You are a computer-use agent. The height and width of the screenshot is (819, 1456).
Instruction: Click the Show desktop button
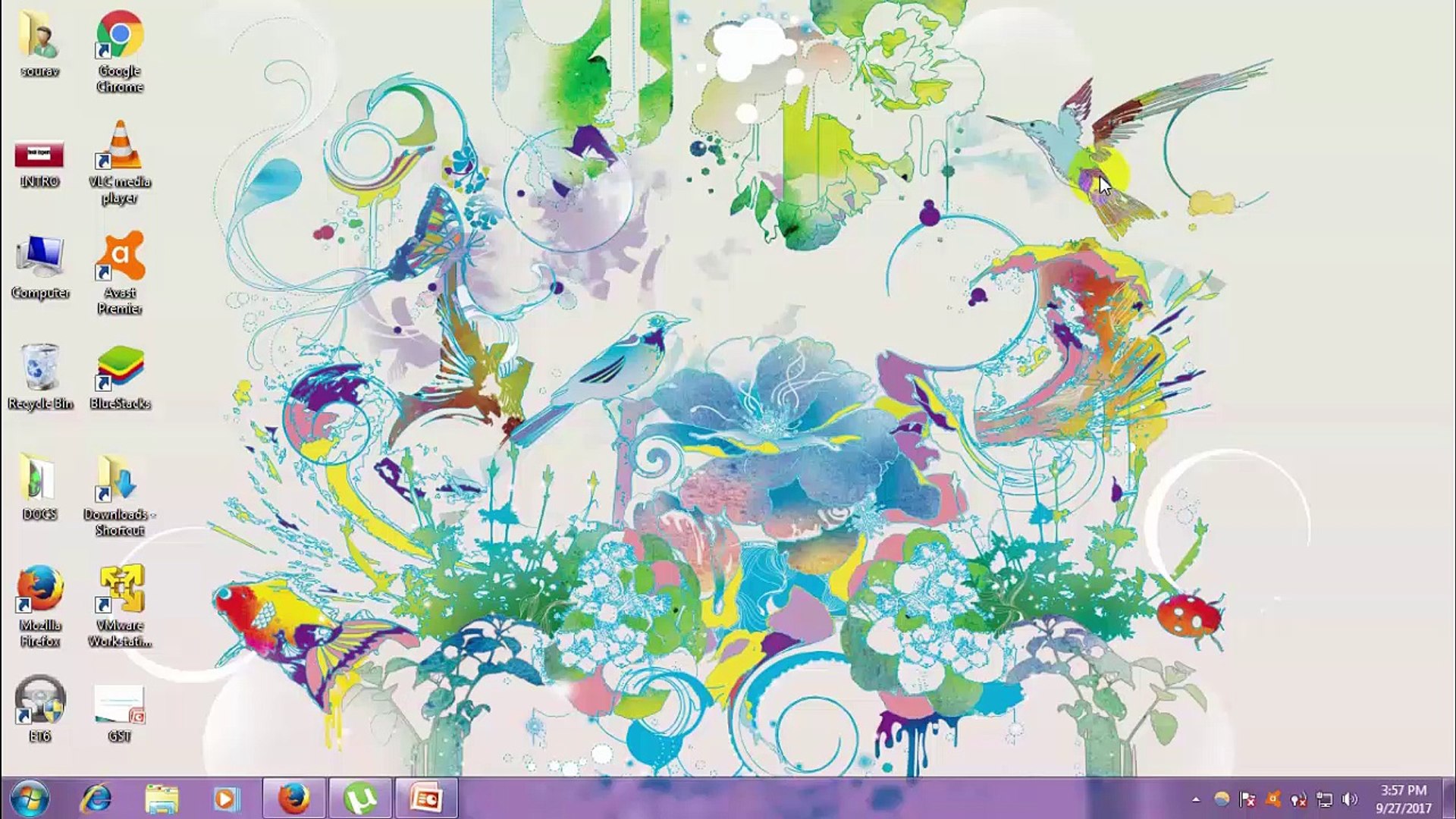pos(1449,799)
